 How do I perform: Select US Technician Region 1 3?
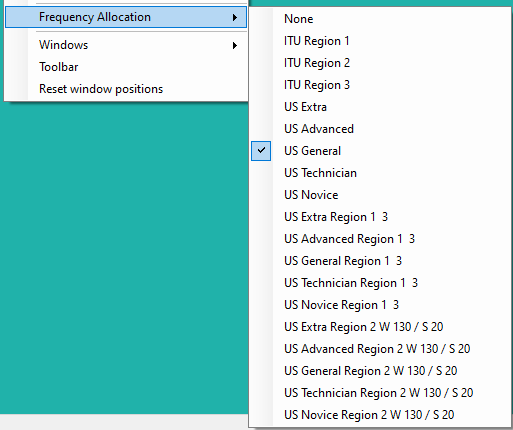pyautogui.click(x=380, y=283)
